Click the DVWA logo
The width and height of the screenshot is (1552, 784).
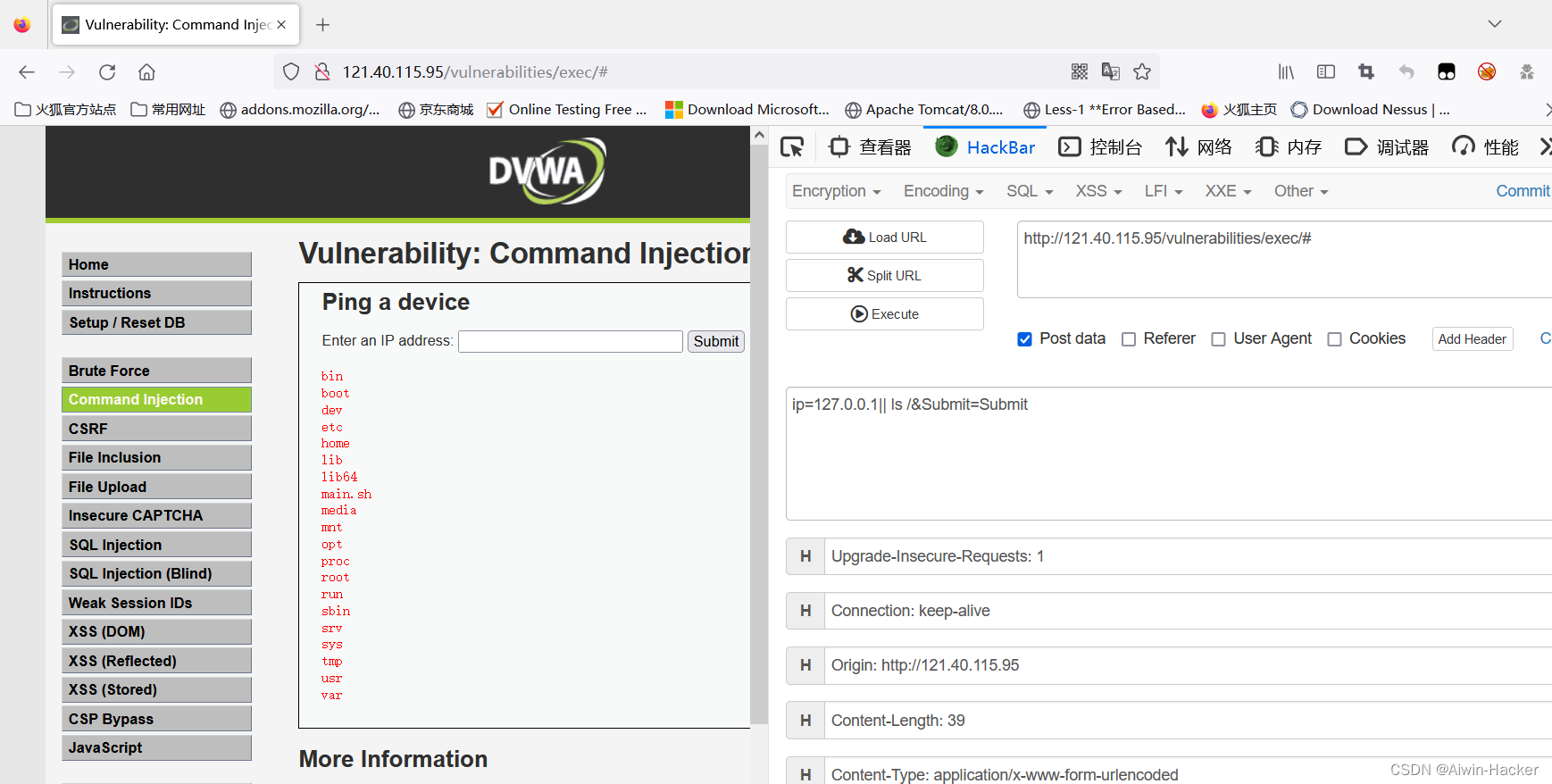(x=547, y=171)
